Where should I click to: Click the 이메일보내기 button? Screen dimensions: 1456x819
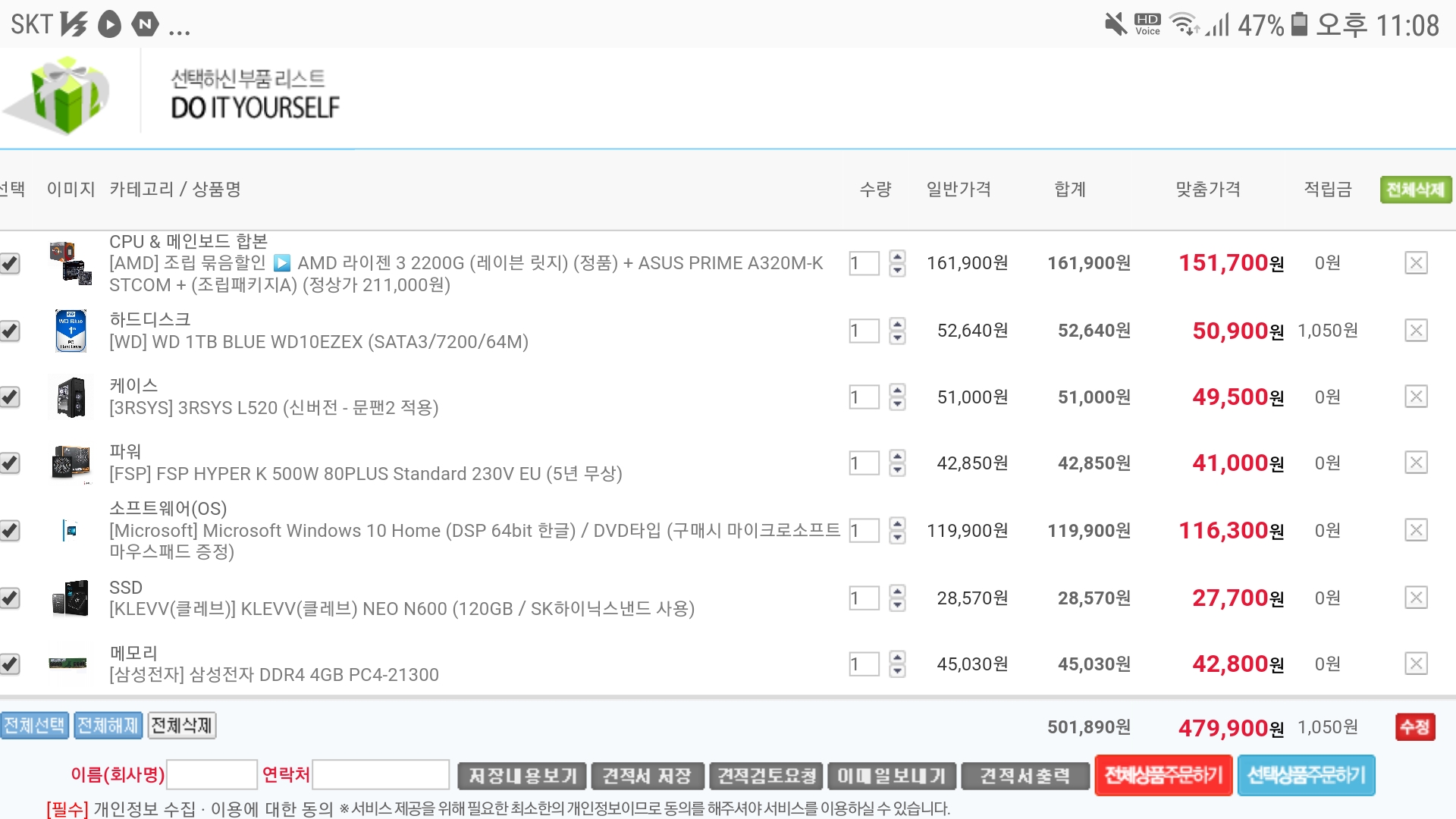(892, 776)
